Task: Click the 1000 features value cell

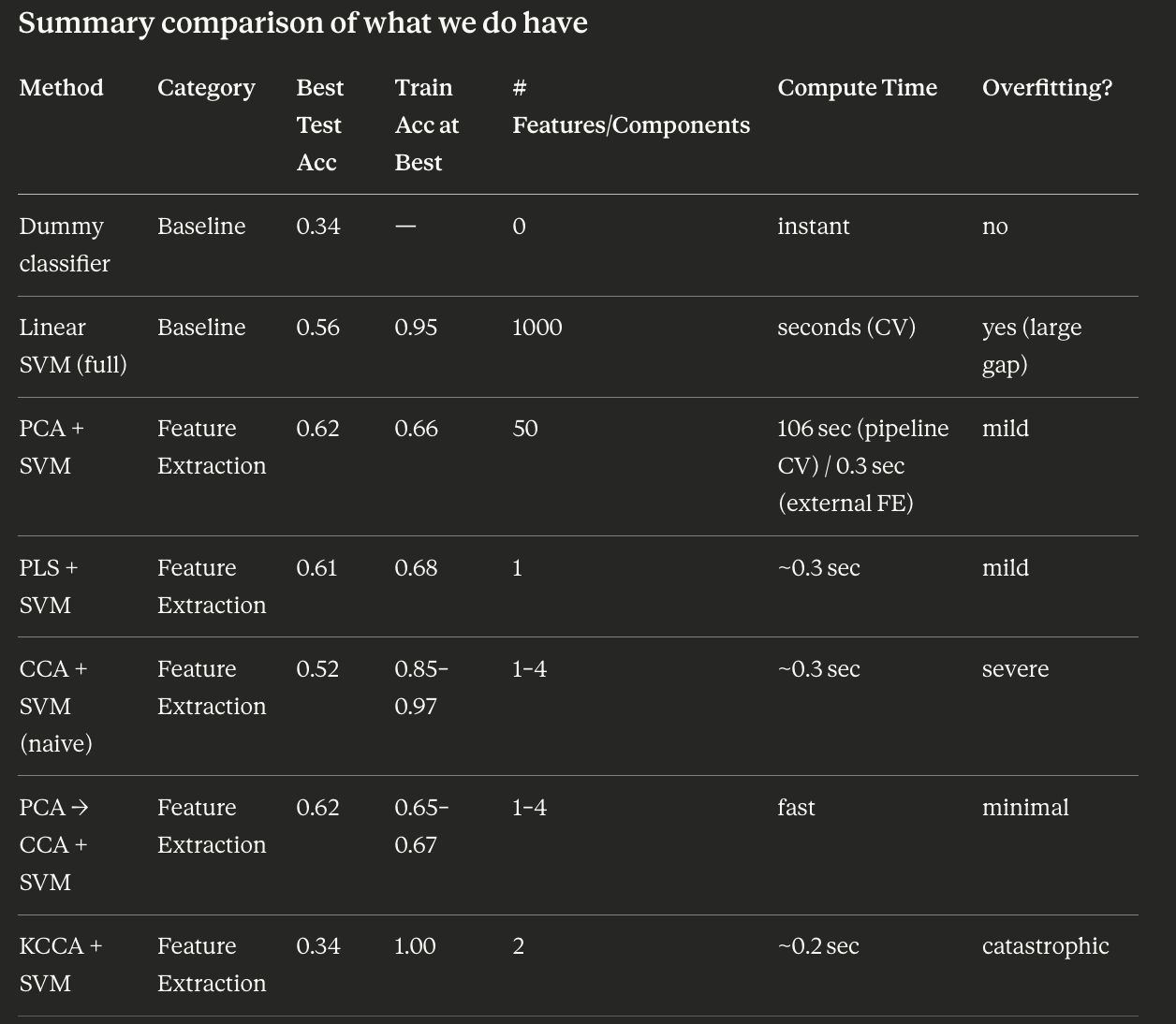Action: coord(537,328)
